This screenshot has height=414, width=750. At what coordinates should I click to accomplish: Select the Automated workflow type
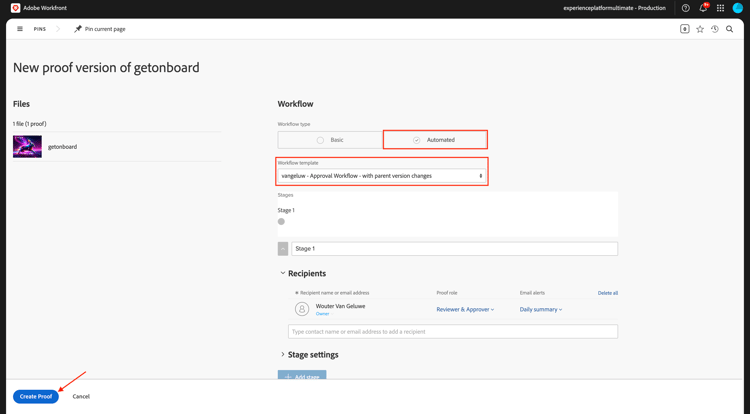[x=435, y=140]
